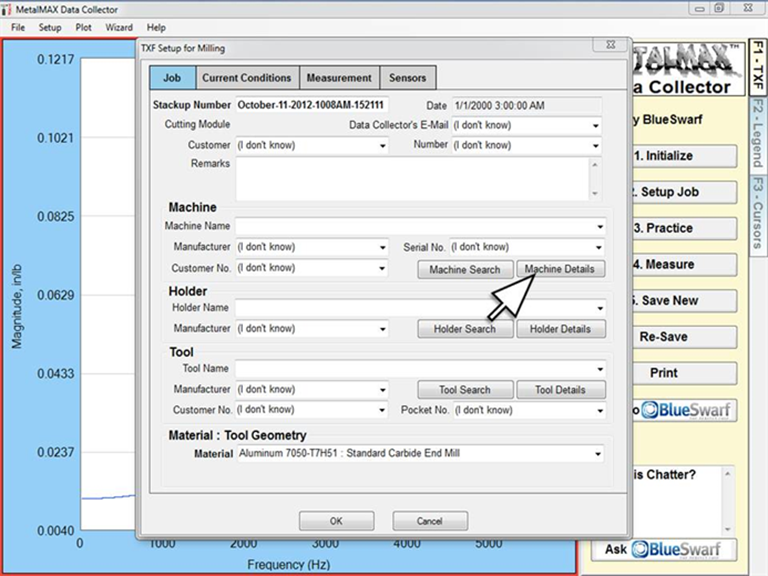Close the MetalMAX Data Collector window
Image resolution: width=768 pixels, height=576 pixels.
coord(747,8)
